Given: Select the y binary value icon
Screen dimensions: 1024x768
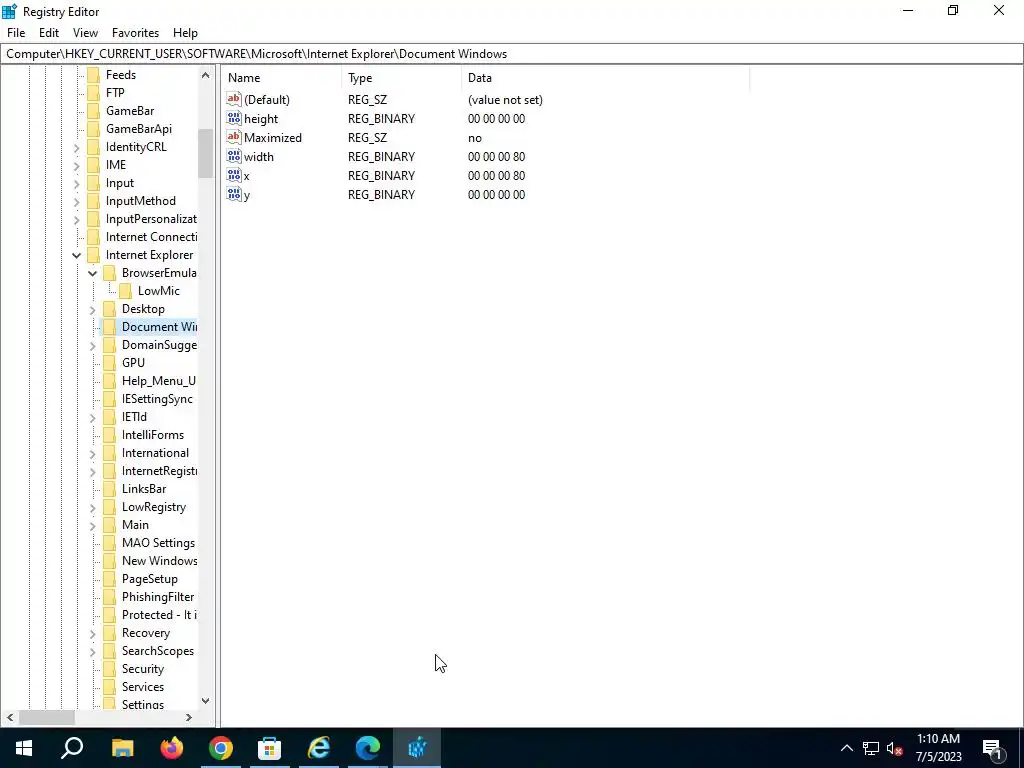Looking at the screenshot, I should (x=234, y=194).
